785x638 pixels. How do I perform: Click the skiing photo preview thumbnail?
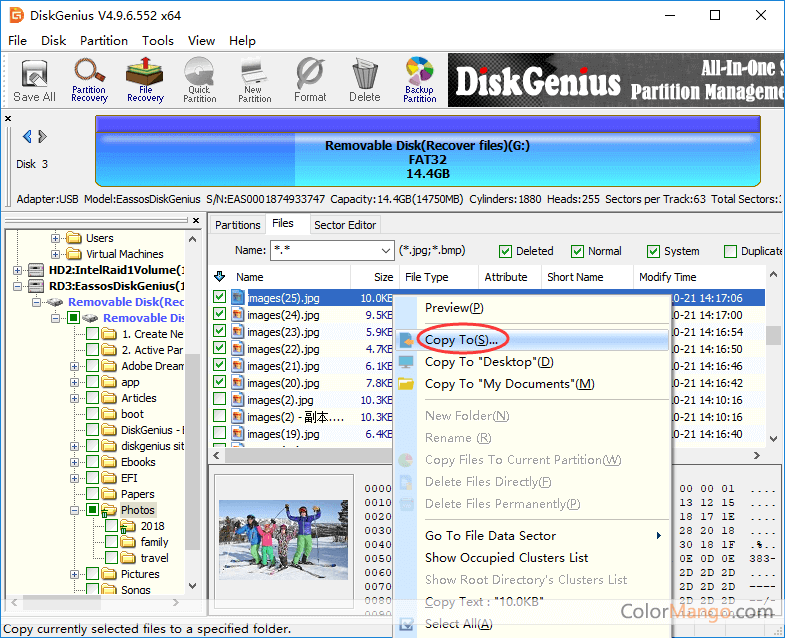coord(282,540)
